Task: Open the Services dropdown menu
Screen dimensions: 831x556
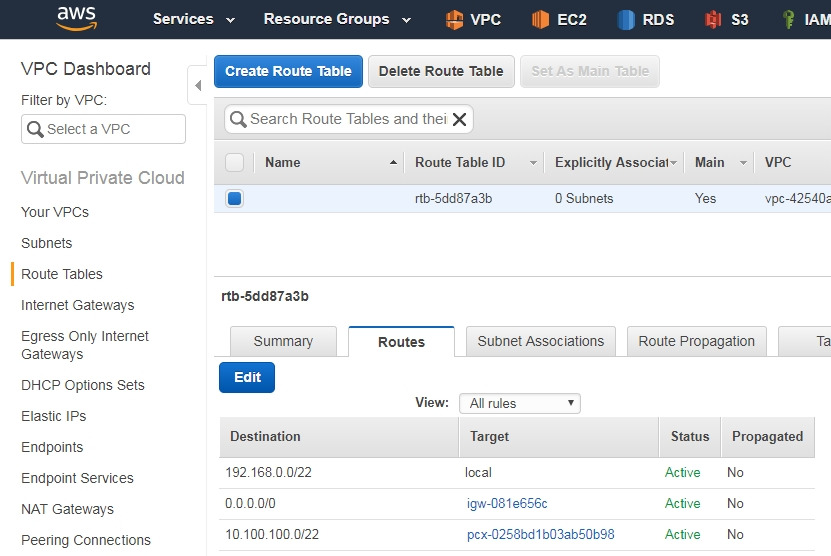Action: point(193,20)
